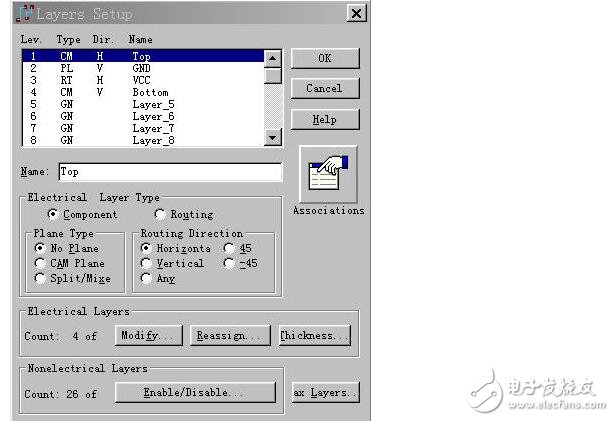Set routing direction to 45
This screenshot has height=421, width=614.
coord(230,247)
